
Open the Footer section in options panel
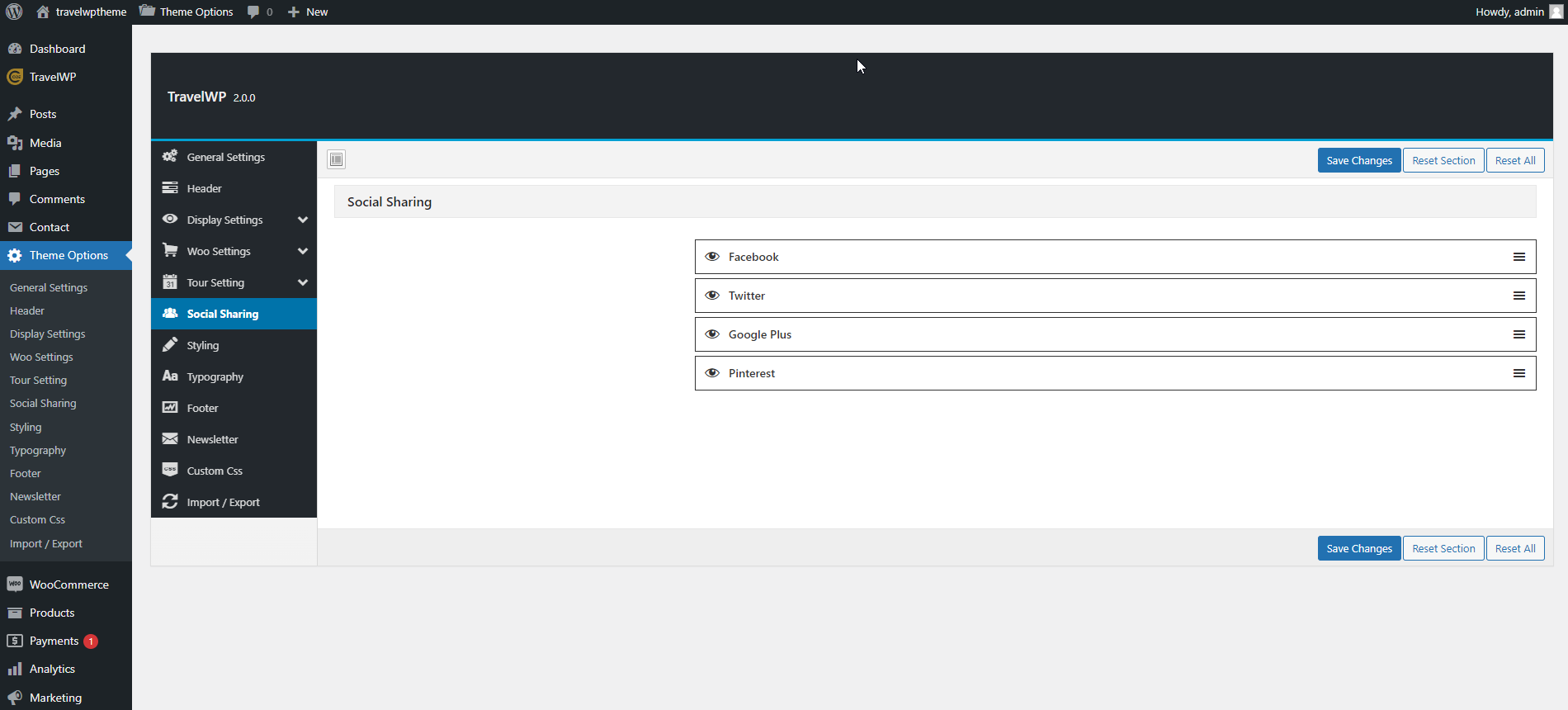[234, 408]
